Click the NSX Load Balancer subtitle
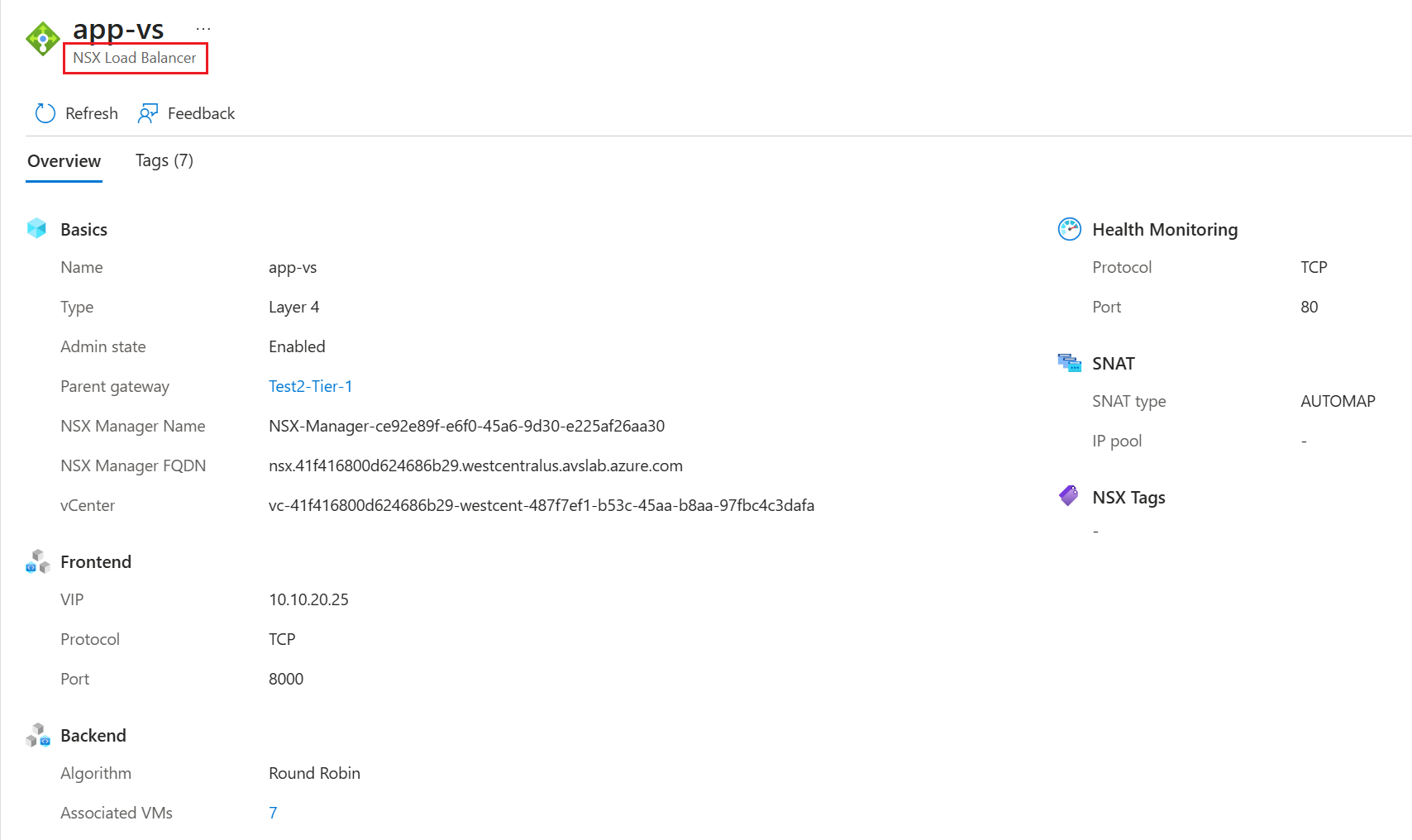The height and width of the screenshot is (840, 1412). (x=135, y=58)
